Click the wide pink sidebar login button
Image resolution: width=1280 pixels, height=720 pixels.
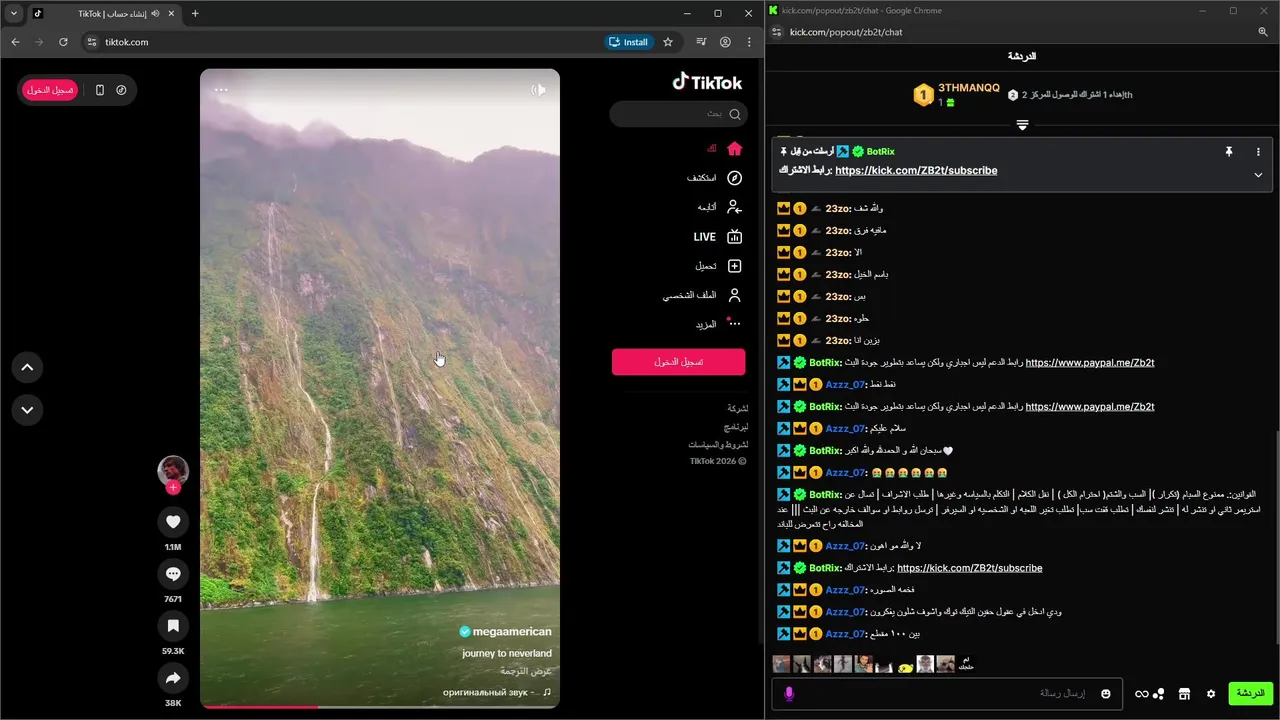[678, 362]
